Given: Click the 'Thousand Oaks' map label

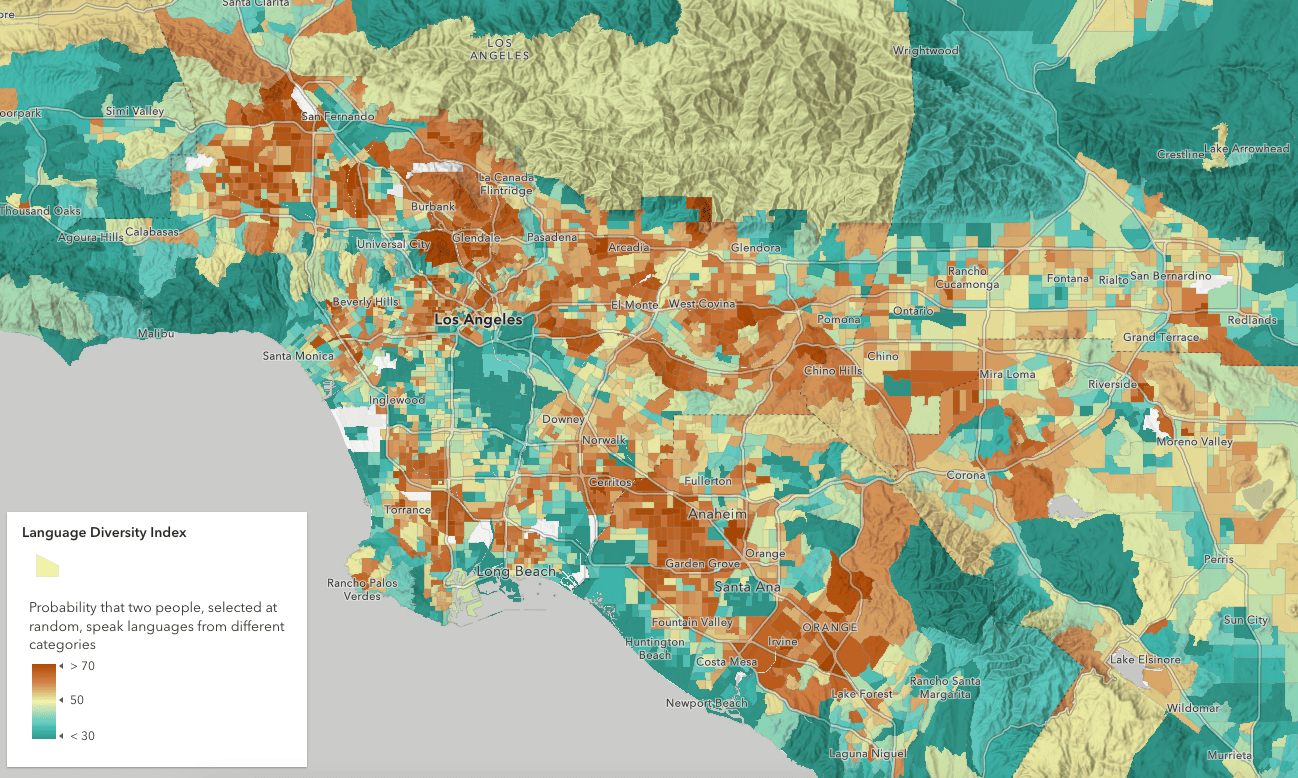Looking at the screenshot, I should 41,211.
